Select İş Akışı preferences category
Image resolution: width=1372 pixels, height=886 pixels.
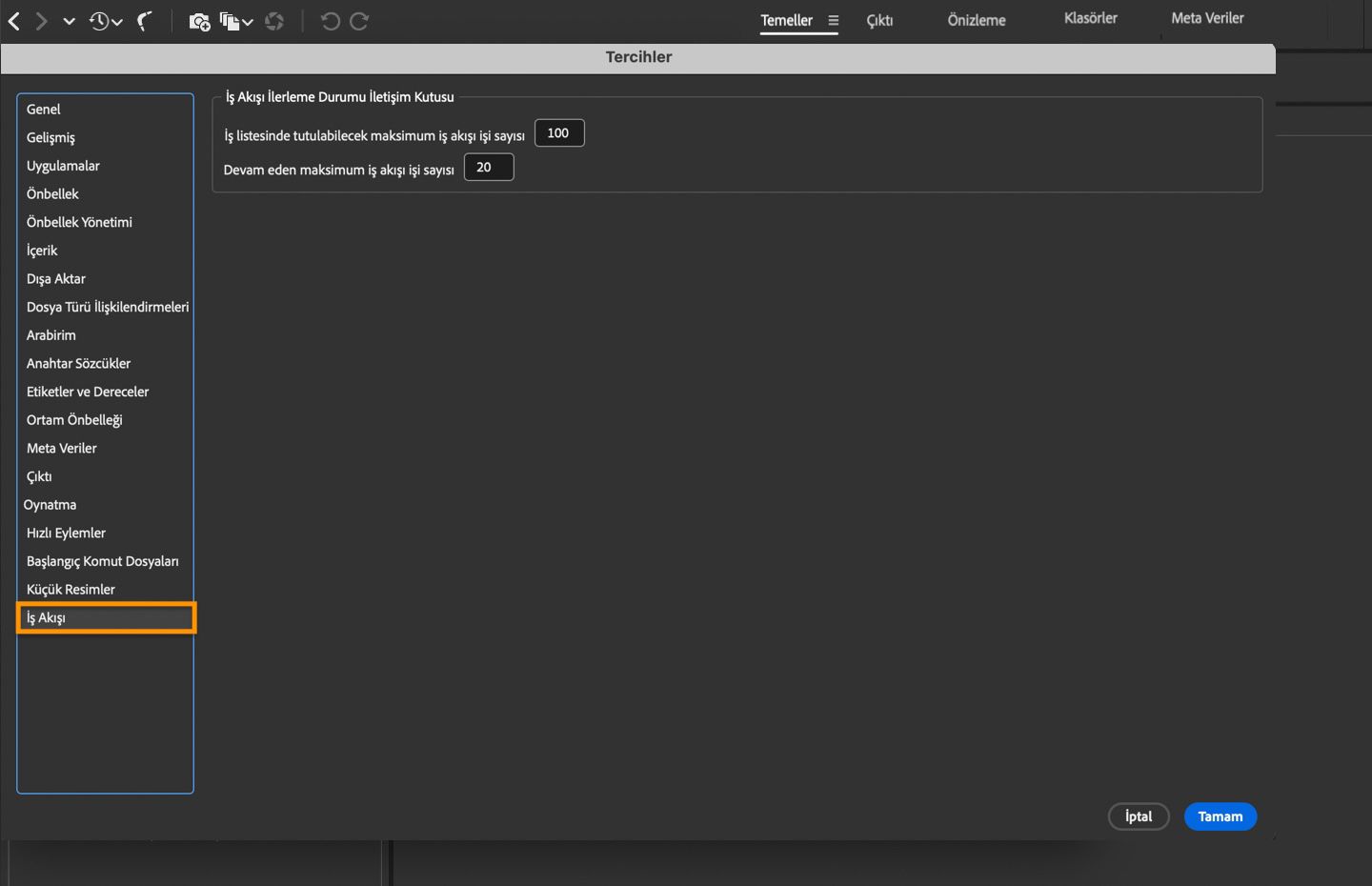coord(105,618)
